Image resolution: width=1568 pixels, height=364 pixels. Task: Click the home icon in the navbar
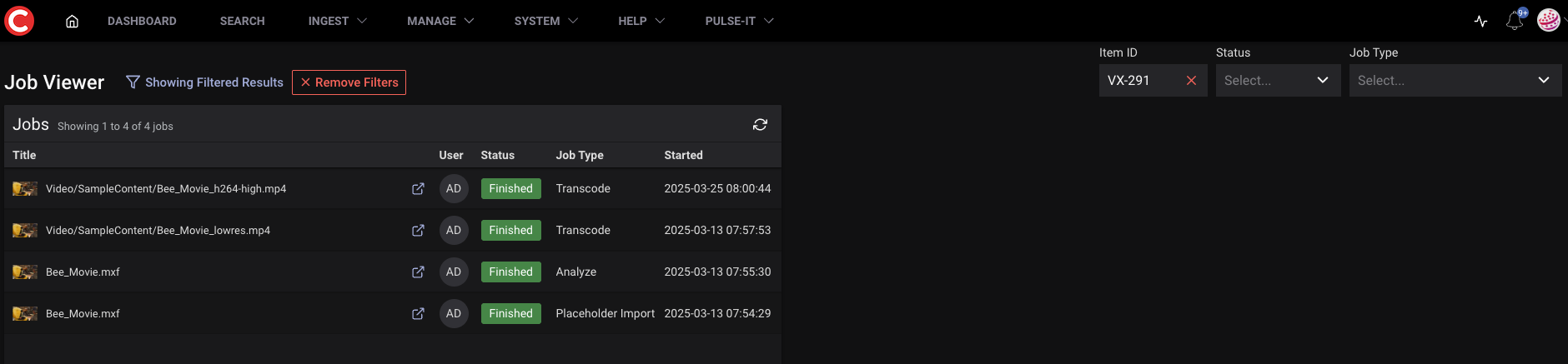point(72,22)
